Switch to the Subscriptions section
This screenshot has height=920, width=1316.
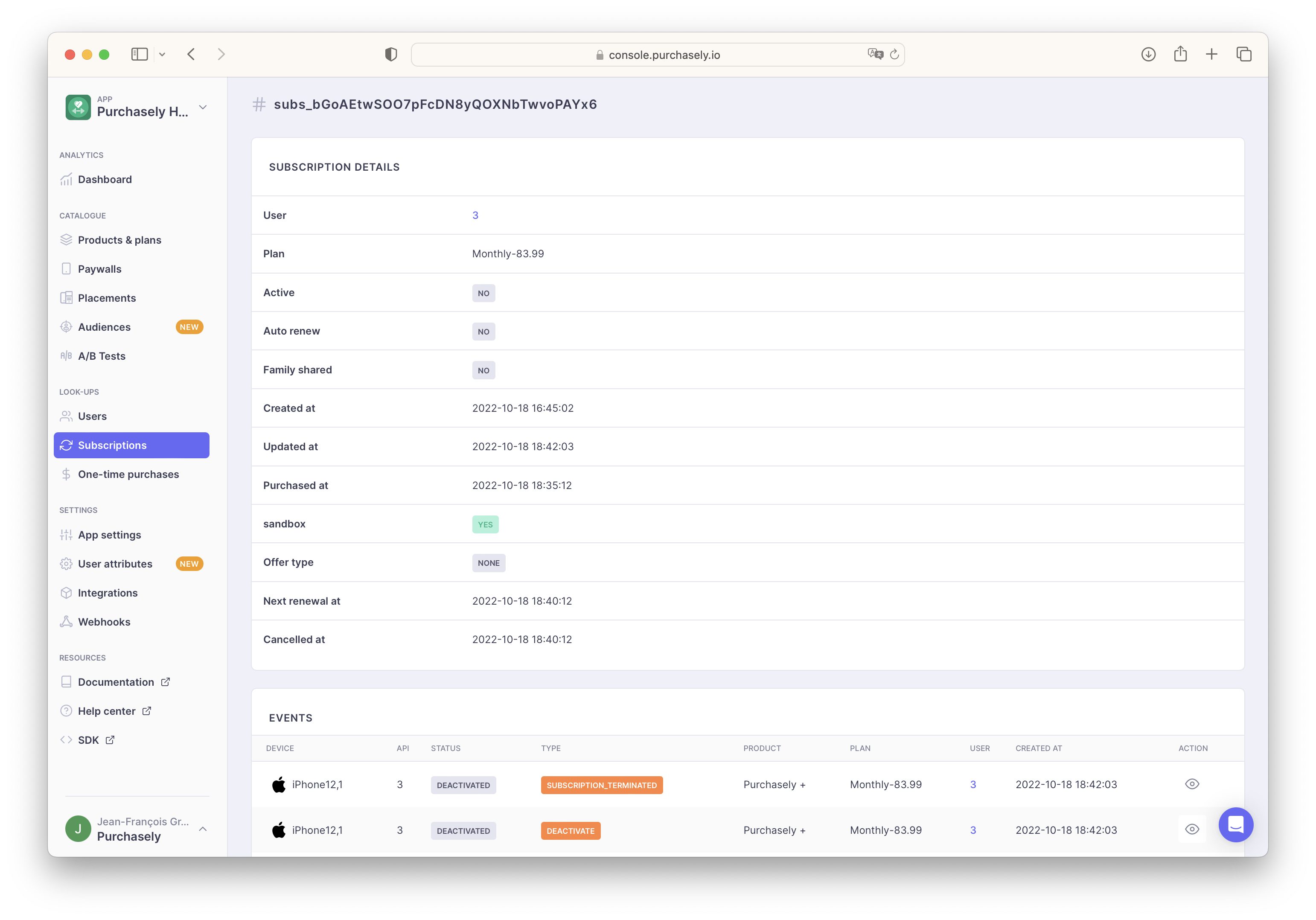[112, 445]
